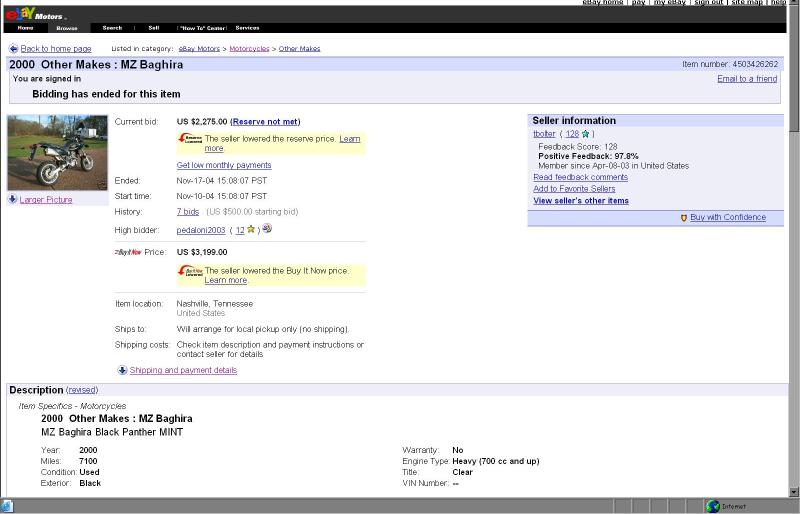Screen dimensions: 800x514
Task: Click the page icon at status bar left
Action: [x=6, y=506]
